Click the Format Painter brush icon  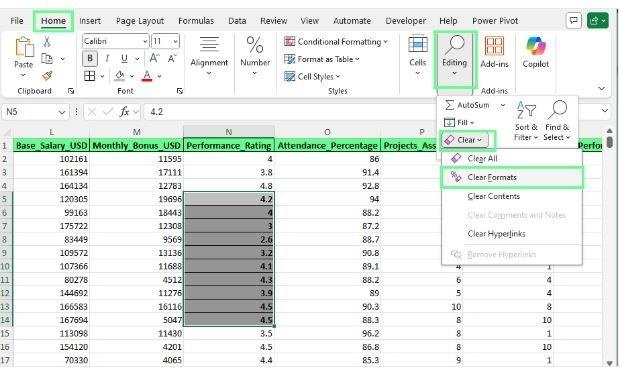47,75
